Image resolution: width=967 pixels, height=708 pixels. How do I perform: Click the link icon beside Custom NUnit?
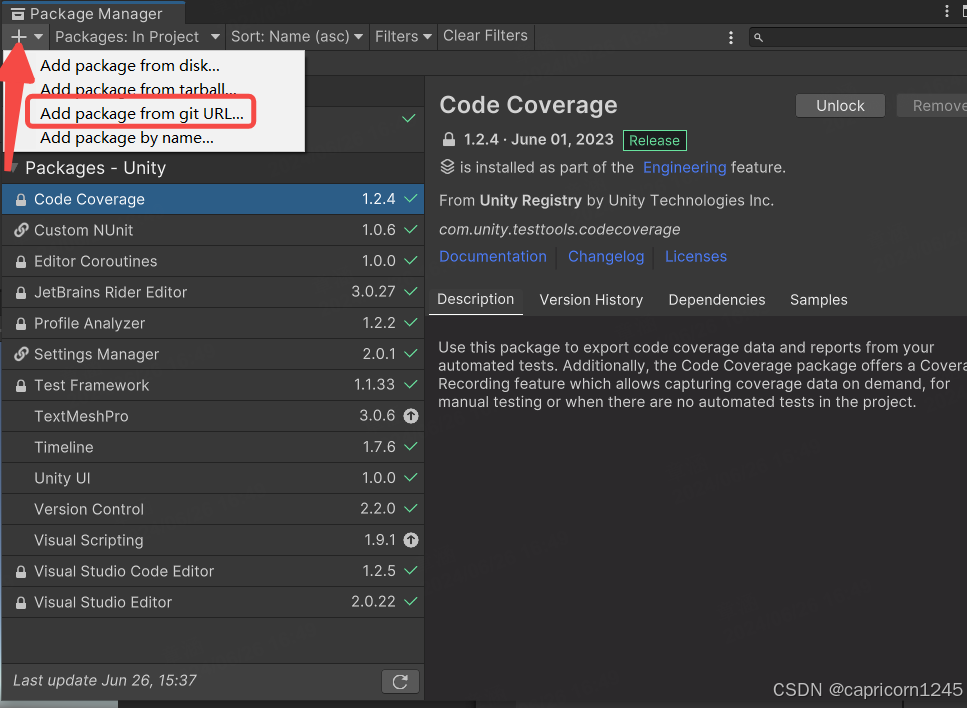tap(21, 230)
